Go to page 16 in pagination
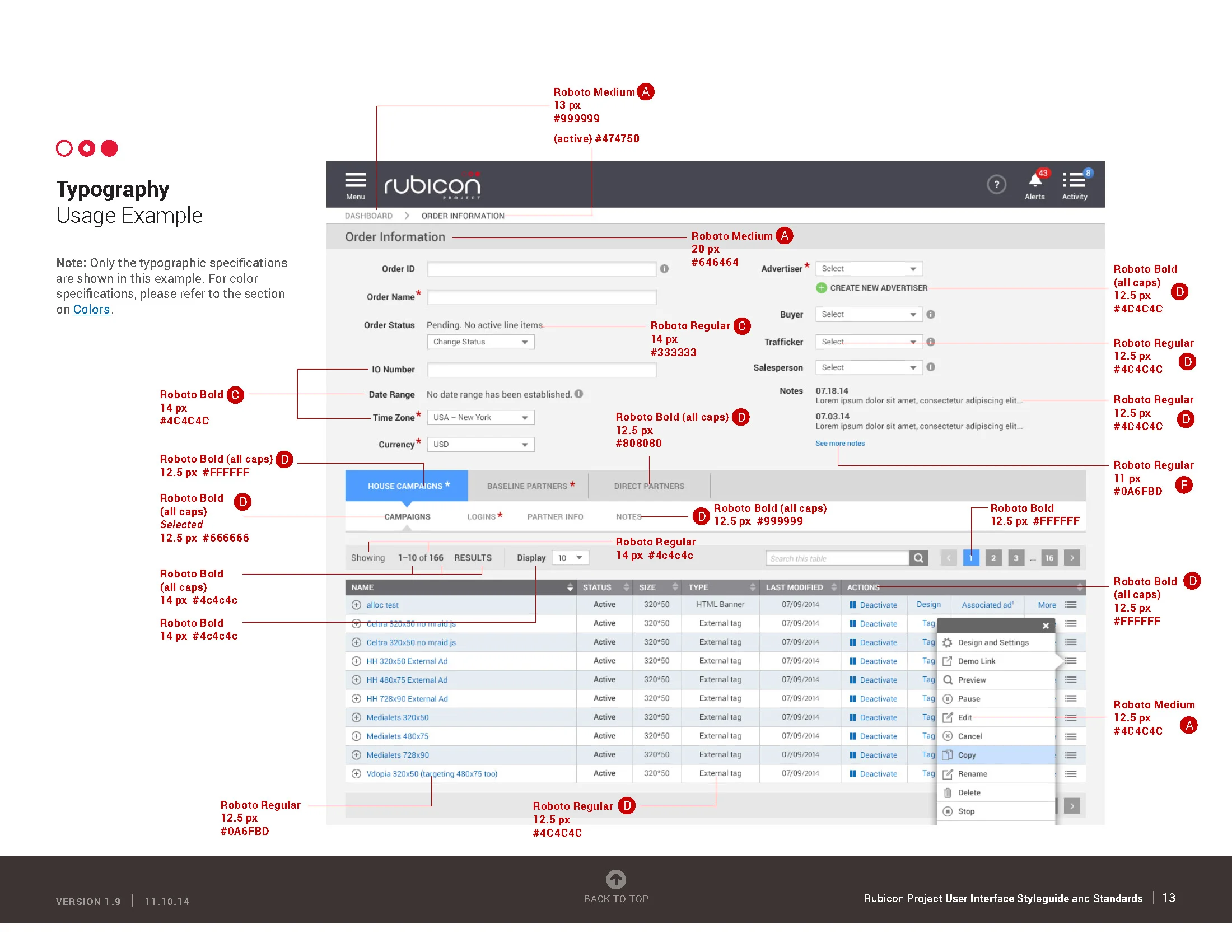1232x952 pixels. pos(1049,558)
